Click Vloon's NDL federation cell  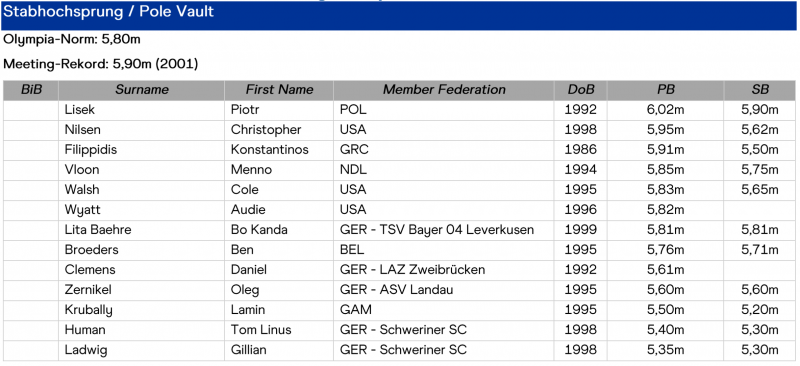pyautogui.click(x=444, y=170)
